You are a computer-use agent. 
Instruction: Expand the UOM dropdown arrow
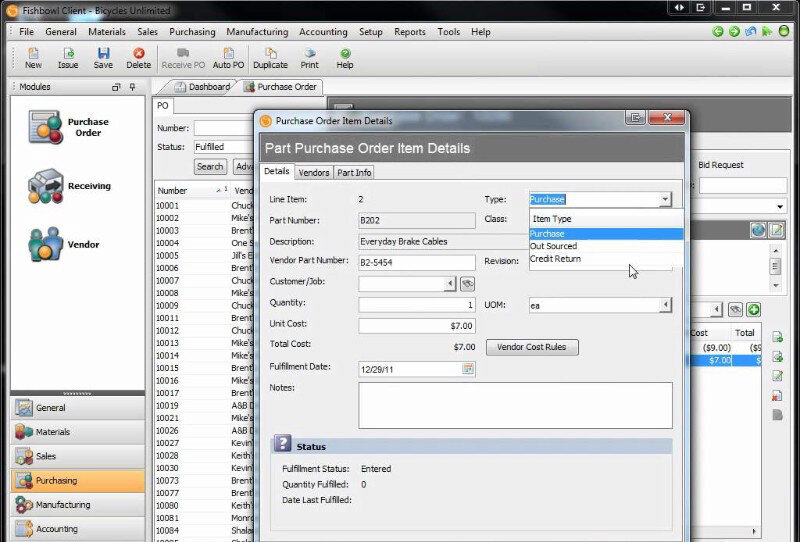pyautogui.click(x=665, y=305)
